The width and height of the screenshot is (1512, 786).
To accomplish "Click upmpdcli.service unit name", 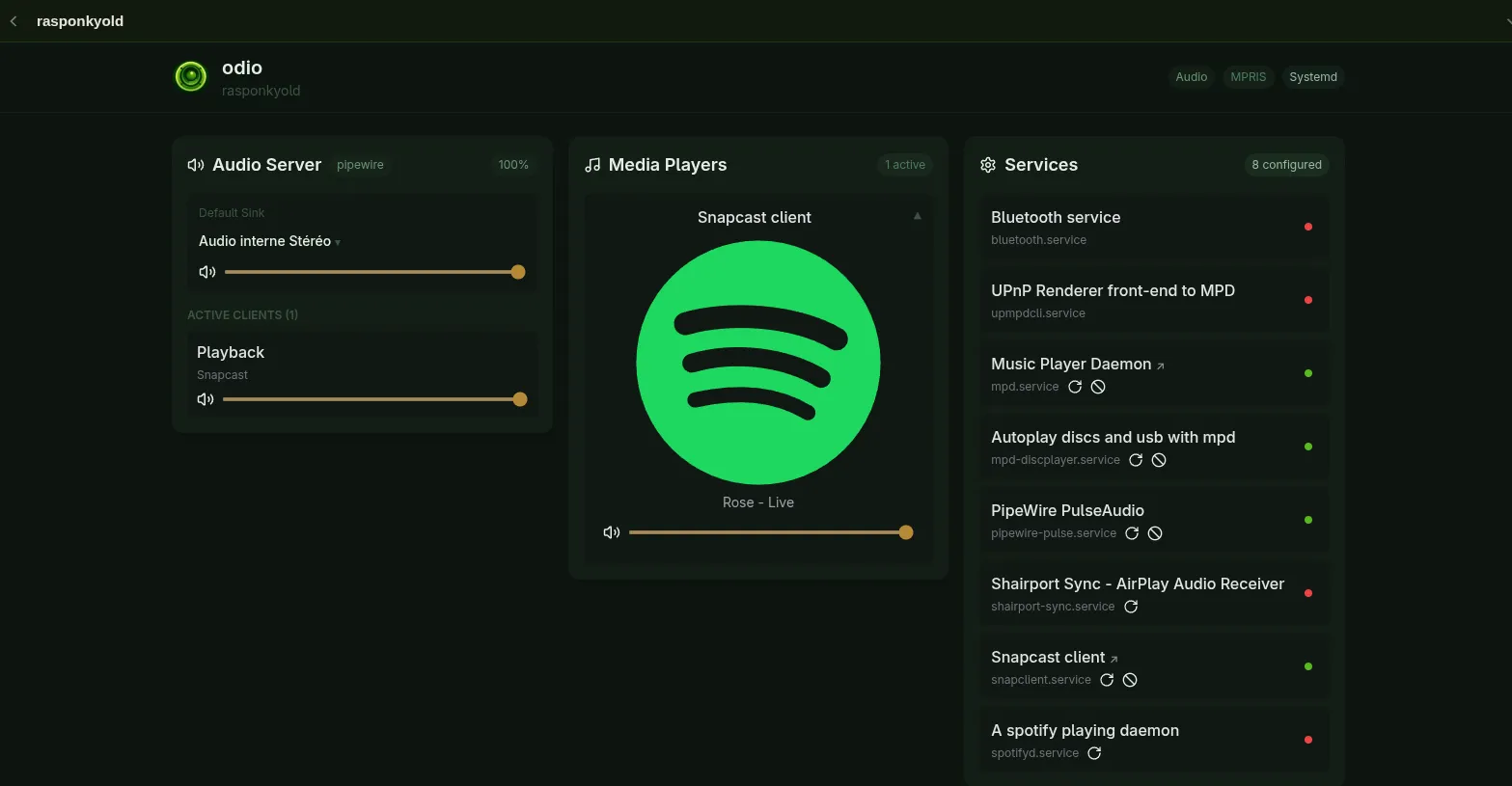I will [x=1038, y=313].
